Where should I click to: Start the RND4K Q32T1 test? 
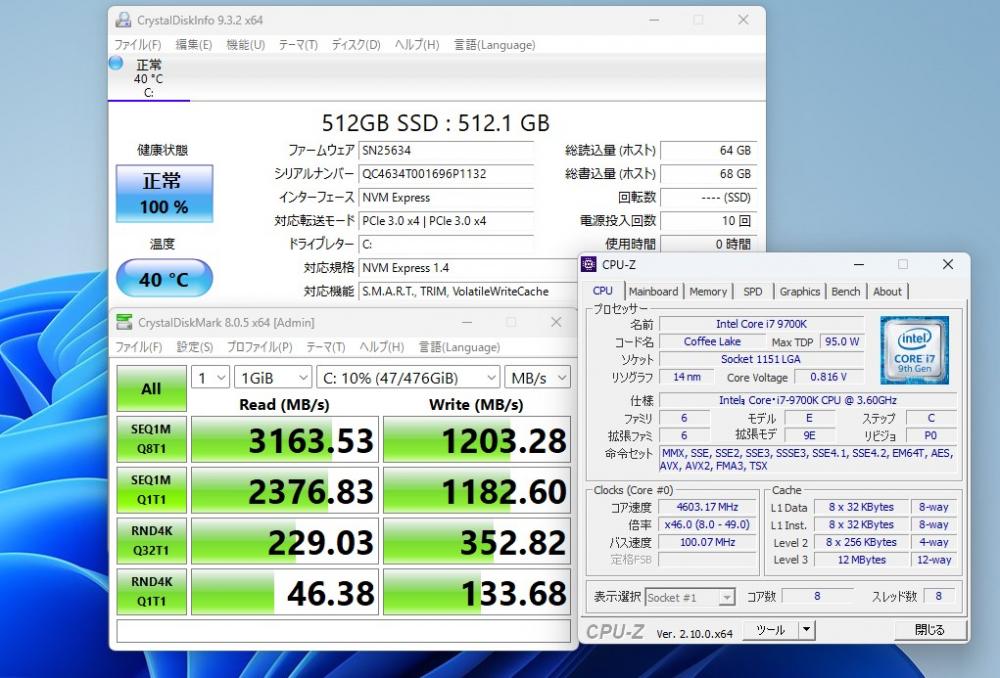(x=151, y=541)
